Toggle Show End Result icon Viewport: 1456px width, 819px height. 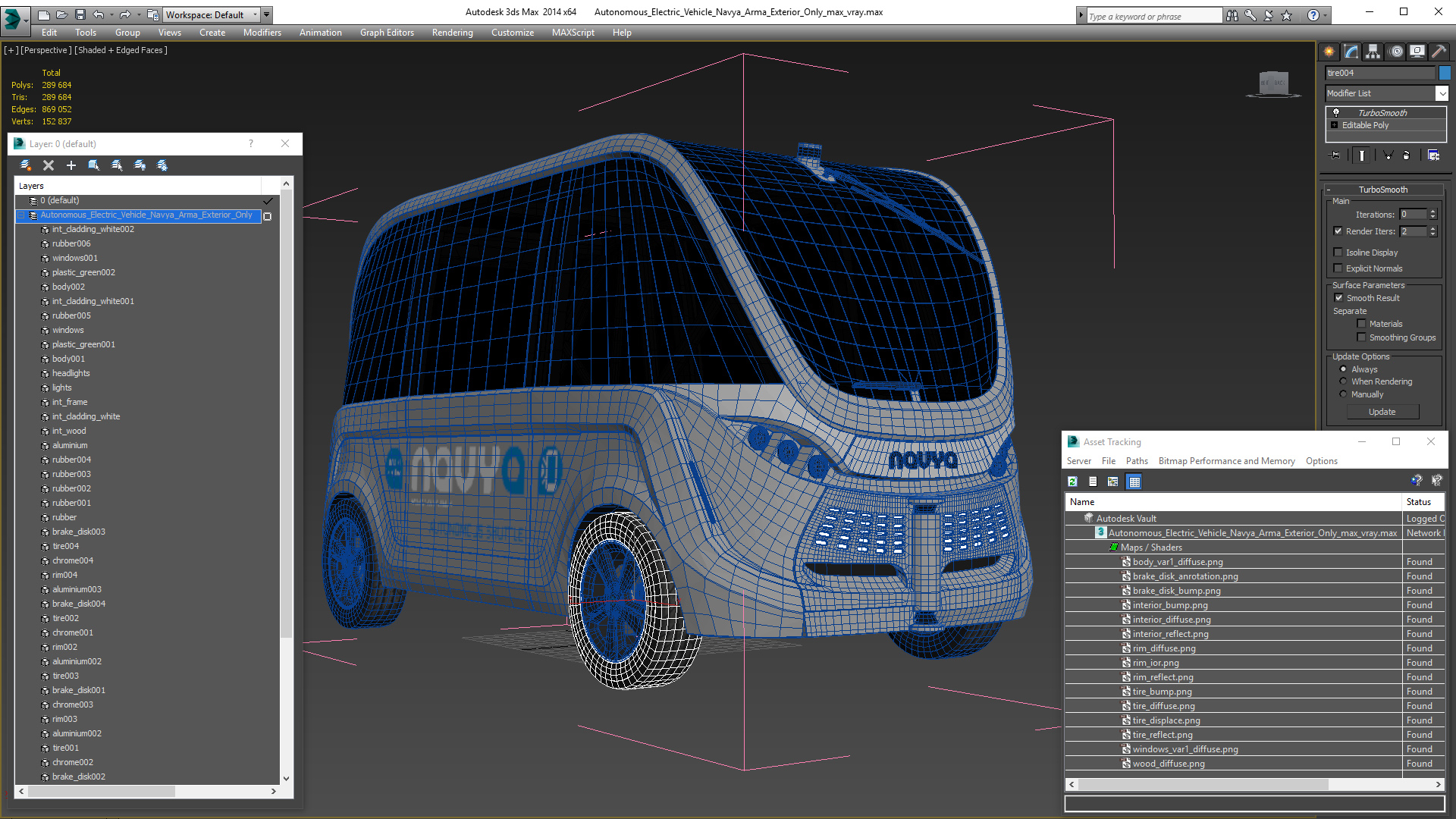[1362, 155]
